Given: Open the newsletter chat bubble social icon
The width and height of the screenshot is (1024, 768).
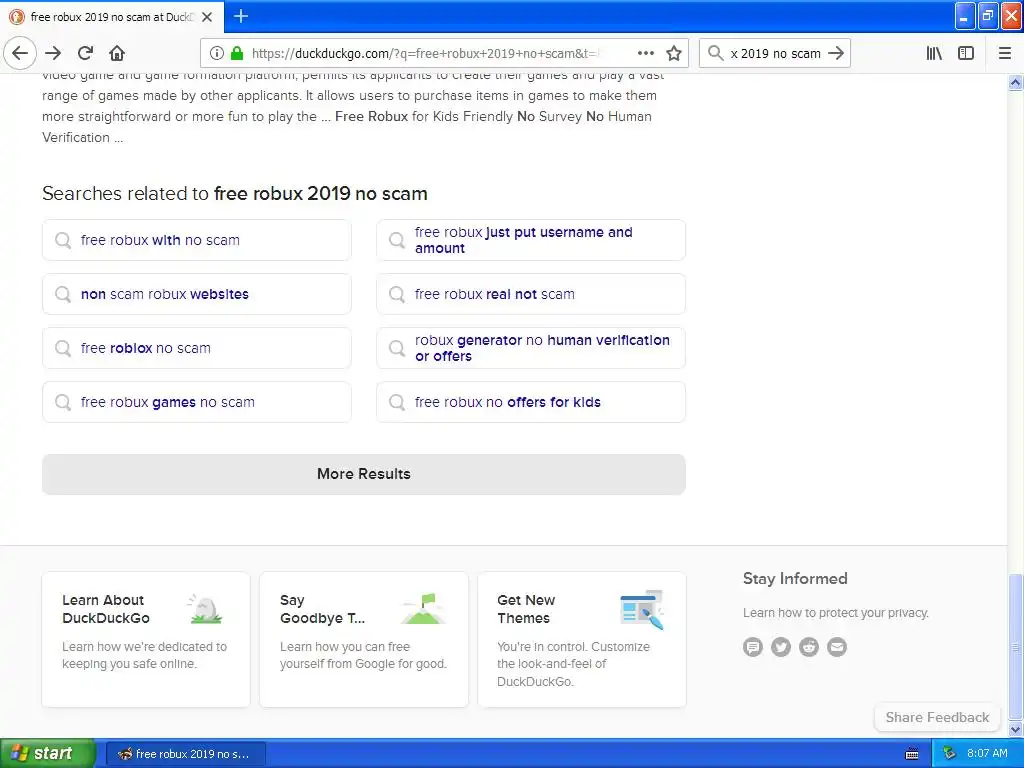Looking at the screenshot, I should [x=753, y=647].
